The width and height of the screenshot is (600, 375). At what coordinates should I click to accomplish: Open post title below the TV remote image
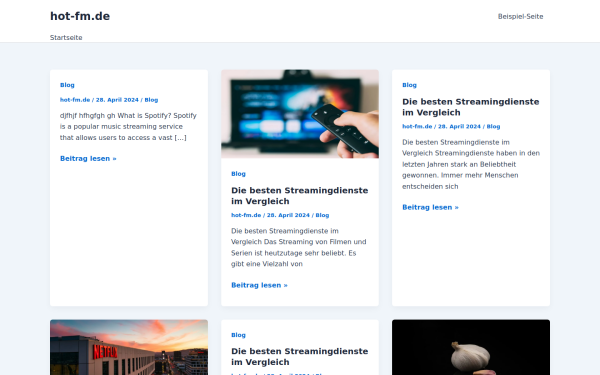pos(300,196)
